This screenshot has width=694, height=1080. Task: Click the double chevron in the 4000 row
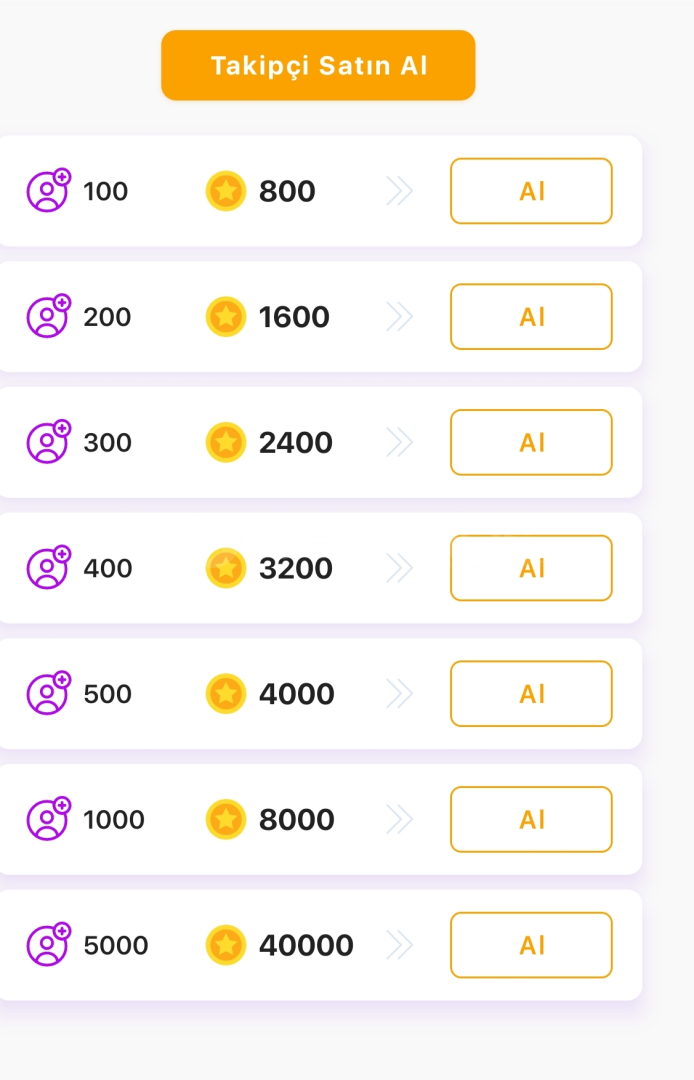pyautogui.click(x=399, y=694)
